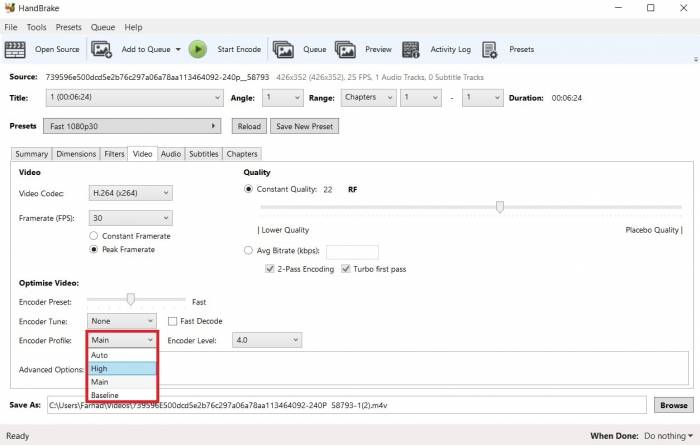The width and height of the screenshot is (700, 445).
Task: Click the Preview icon
Action: click(x=346, y=49)
